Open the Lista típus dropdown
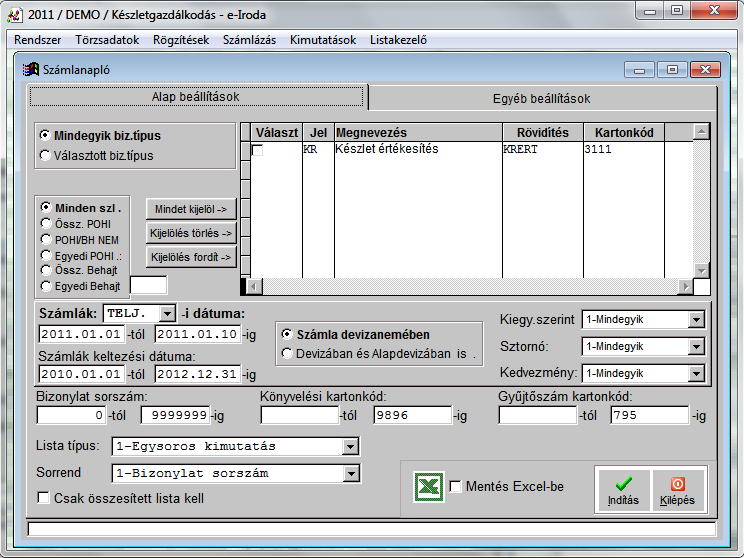 (x=350, y=446)
